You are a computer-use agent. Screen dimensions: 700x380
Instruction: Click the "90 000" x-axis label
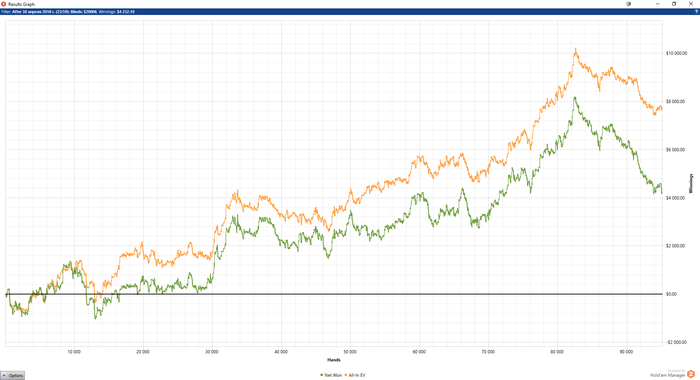pyautogui.click(x=626, y=352)
